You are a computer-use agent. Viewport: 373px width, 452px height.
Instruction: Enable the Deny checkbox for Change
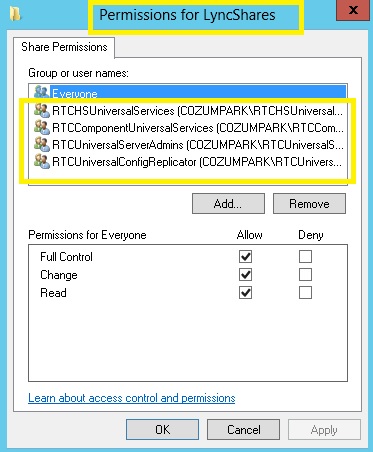pos(305,275)
